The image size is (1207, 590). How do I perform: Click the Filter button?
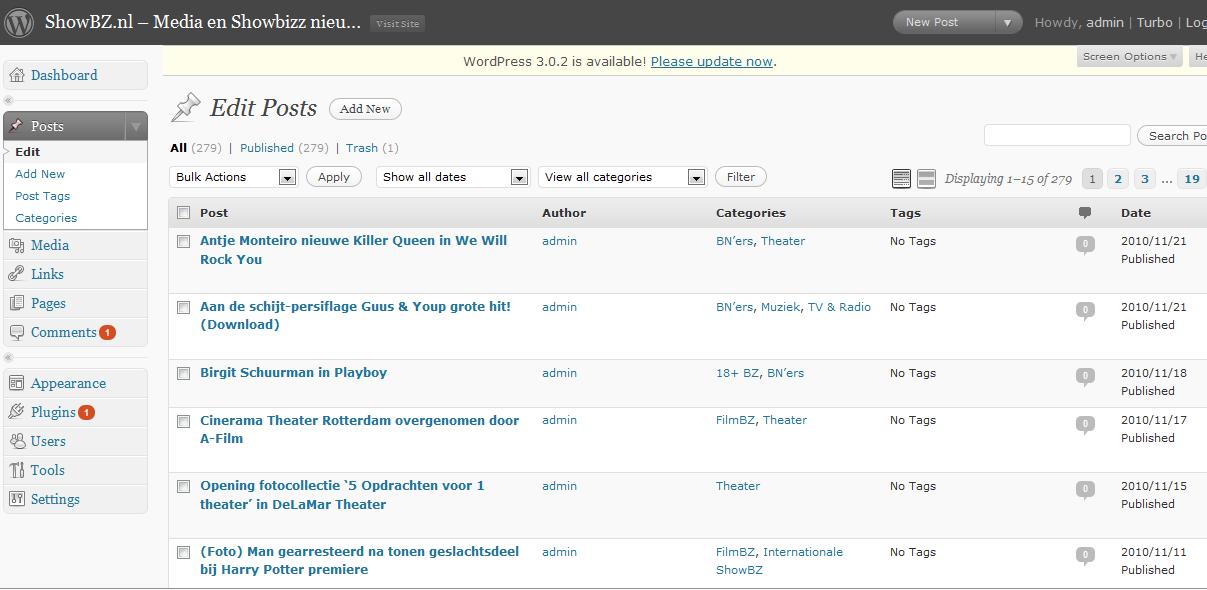pos(741,177)
